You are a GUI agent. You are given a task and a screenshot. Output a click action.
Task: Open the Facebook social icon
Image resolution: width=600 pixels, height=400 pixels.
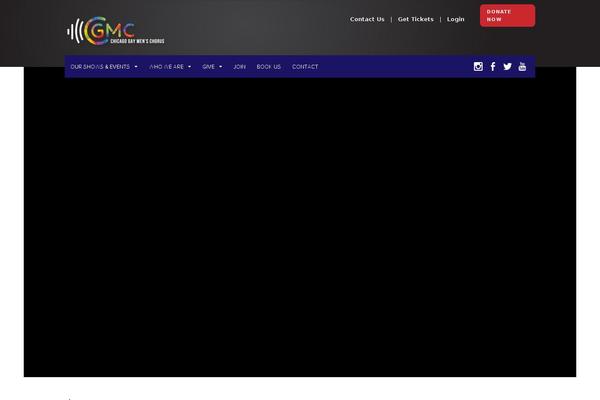coord(493,67)
